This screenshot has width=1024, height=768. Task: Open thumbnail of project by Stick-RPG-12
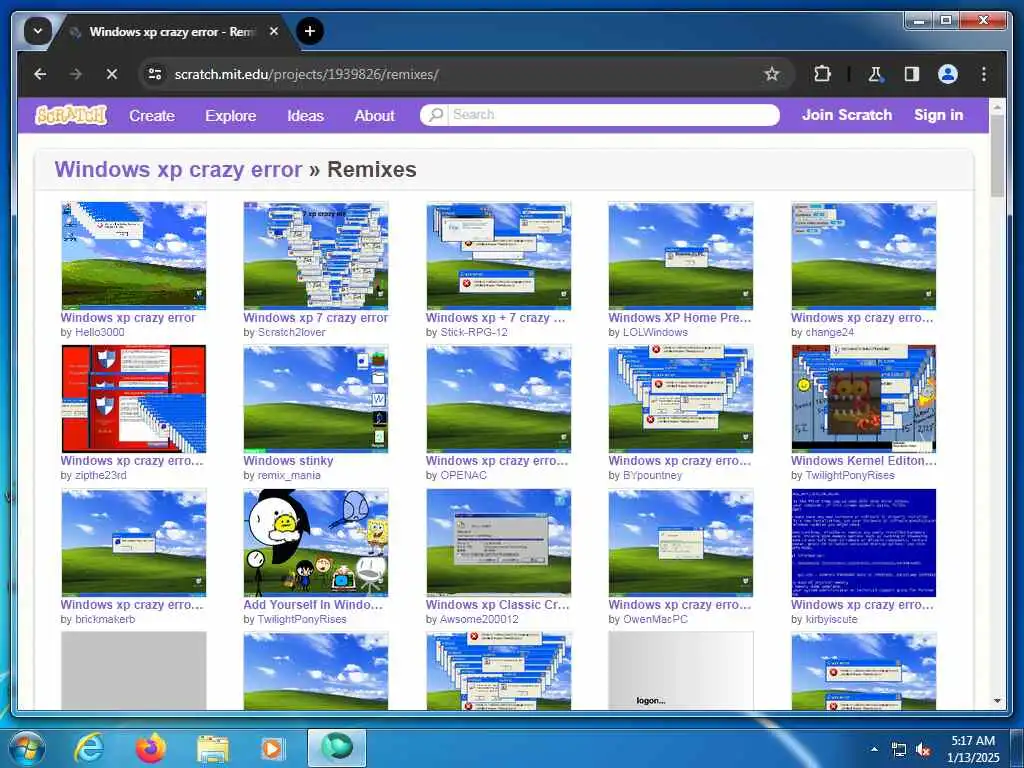pyautogui.click(x=498, y=255)
